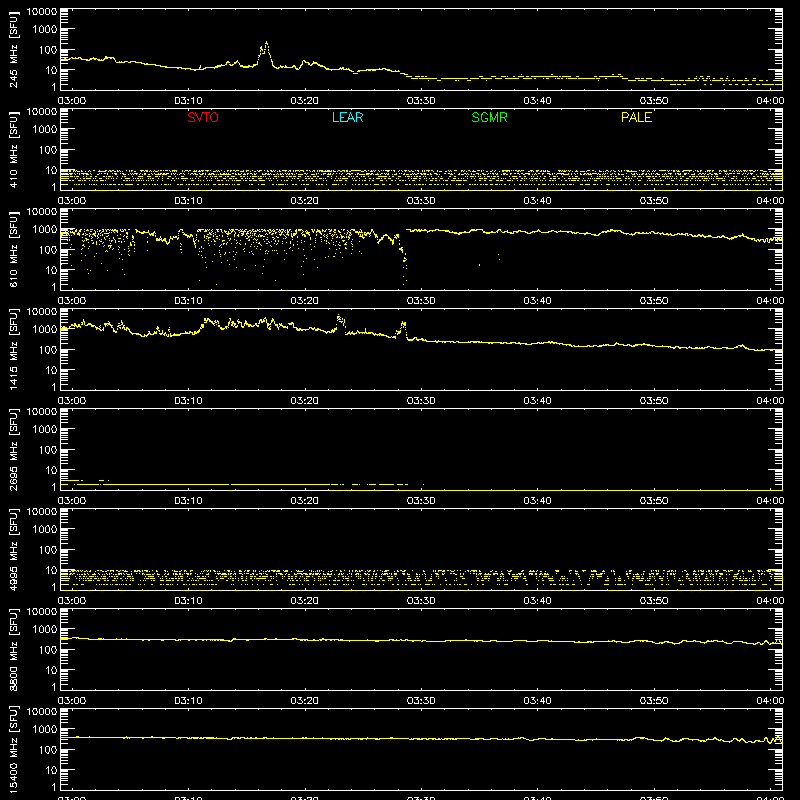Screen dimensions: 800x800
Task: Click the green SGMR station label
Action: click(x=489, y=117)
